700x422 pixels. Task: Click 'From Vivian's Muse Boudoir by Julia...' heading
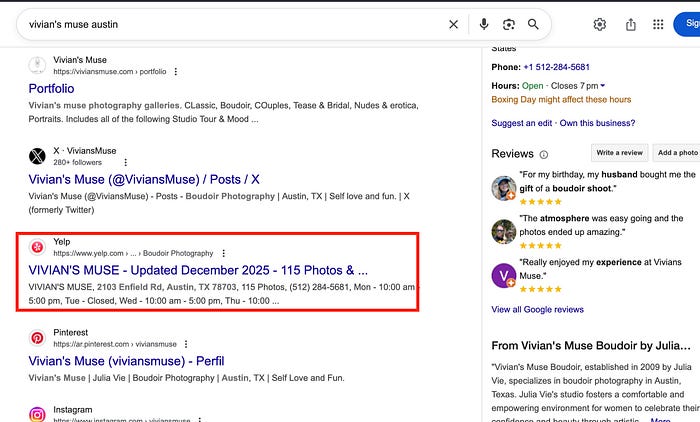[591, 346]
